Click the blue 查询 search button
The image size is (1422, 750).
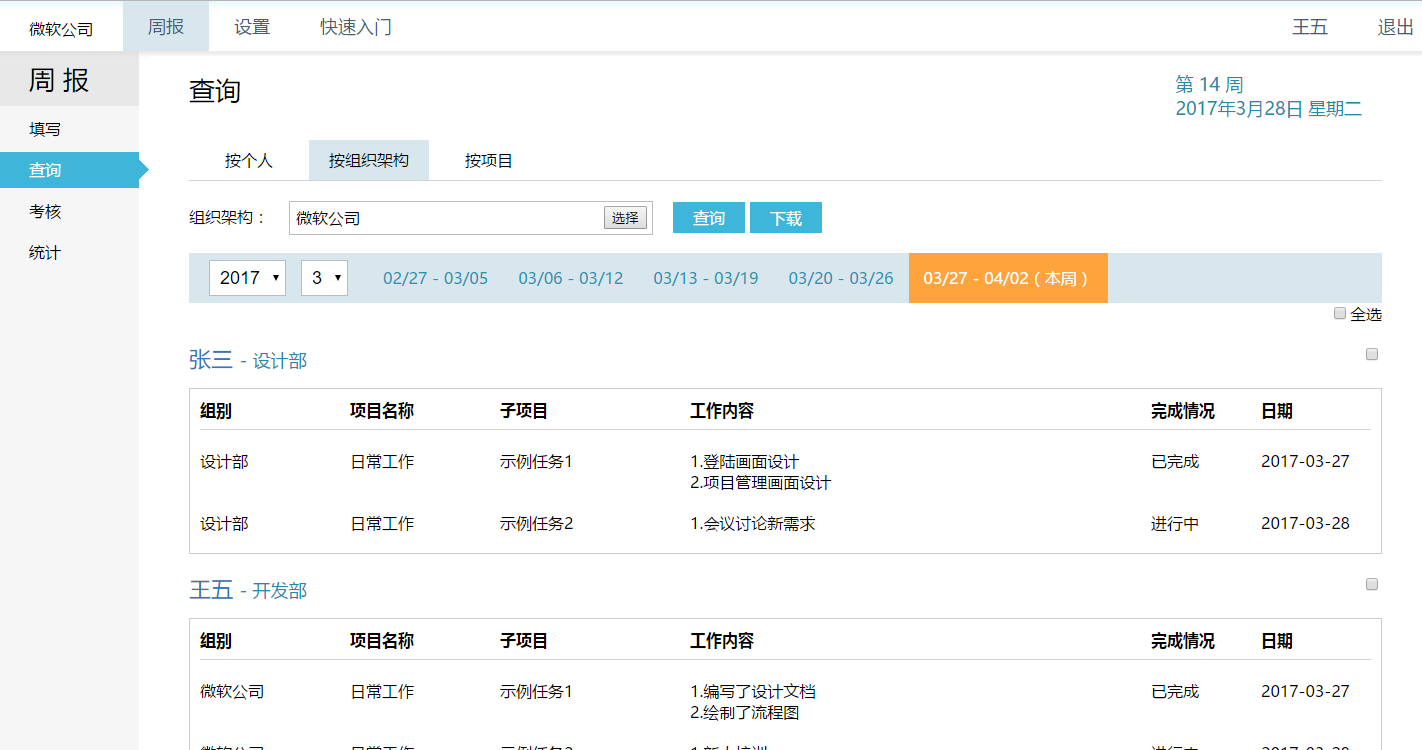click(x=709, y=217)
